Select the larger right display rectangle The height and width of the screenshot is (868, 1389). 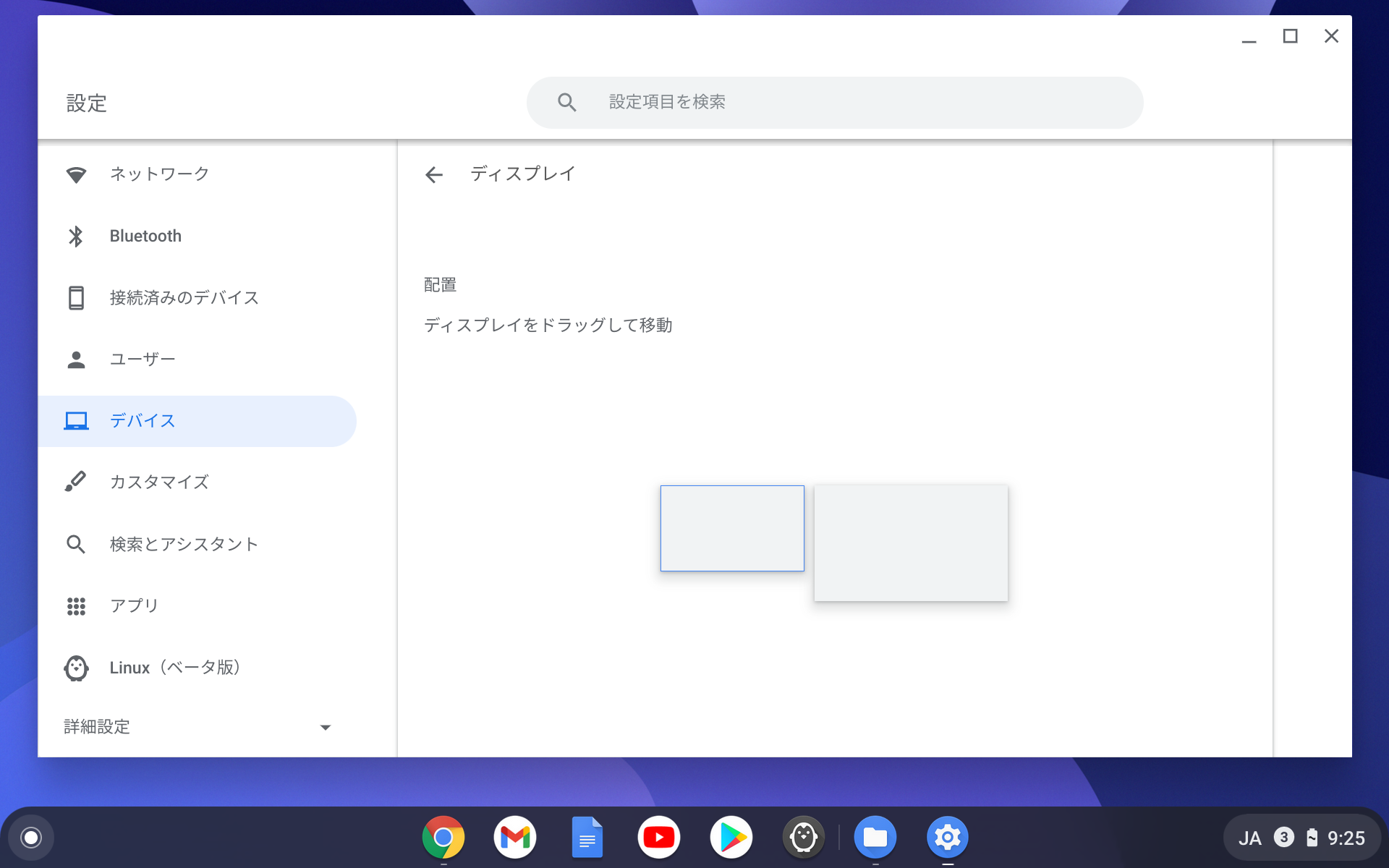click(x=911, y=543)
